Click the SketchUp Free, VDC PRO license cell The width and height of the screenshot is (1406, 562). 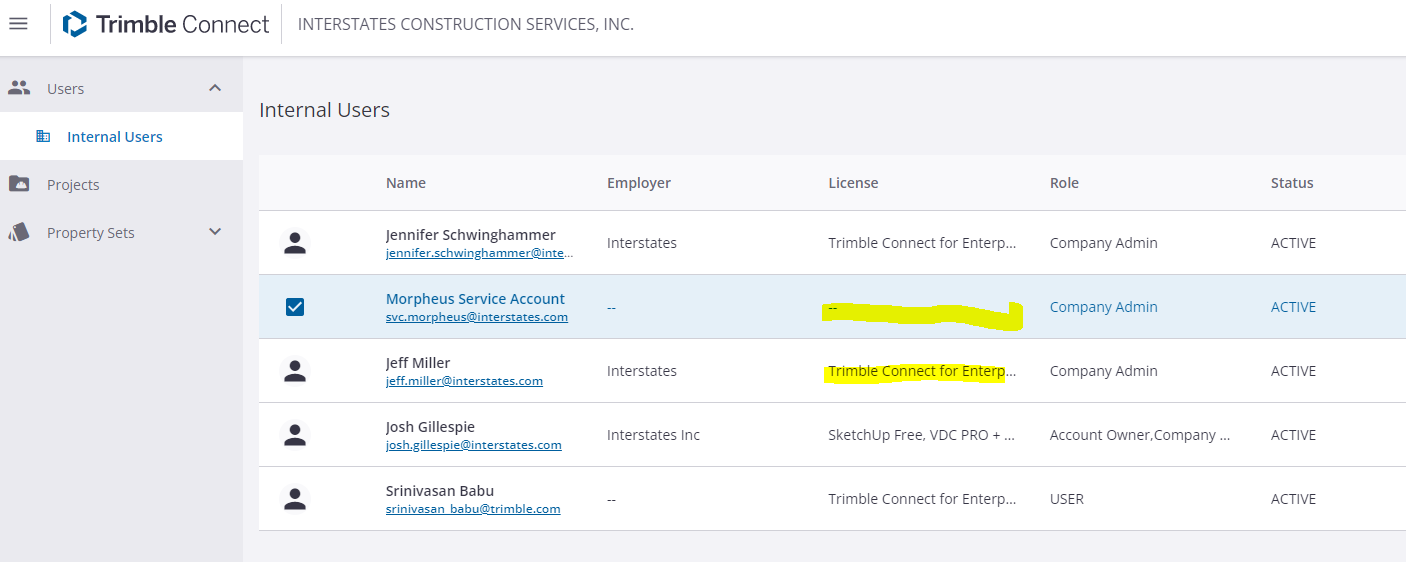(922, 435)
